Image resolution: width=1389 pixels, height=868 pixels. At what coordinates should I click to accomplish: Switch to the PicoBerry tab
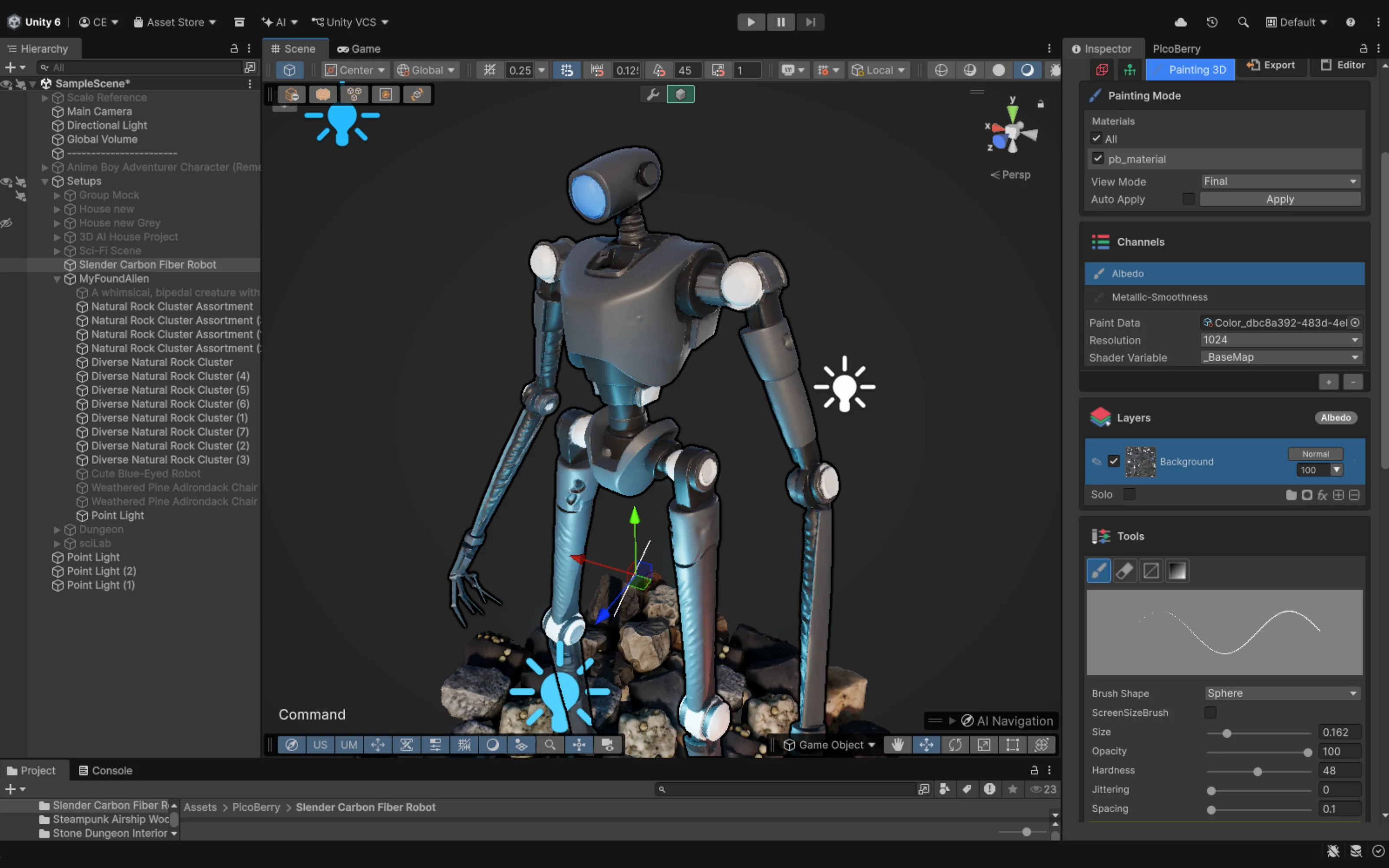(x=1176, y=49)
